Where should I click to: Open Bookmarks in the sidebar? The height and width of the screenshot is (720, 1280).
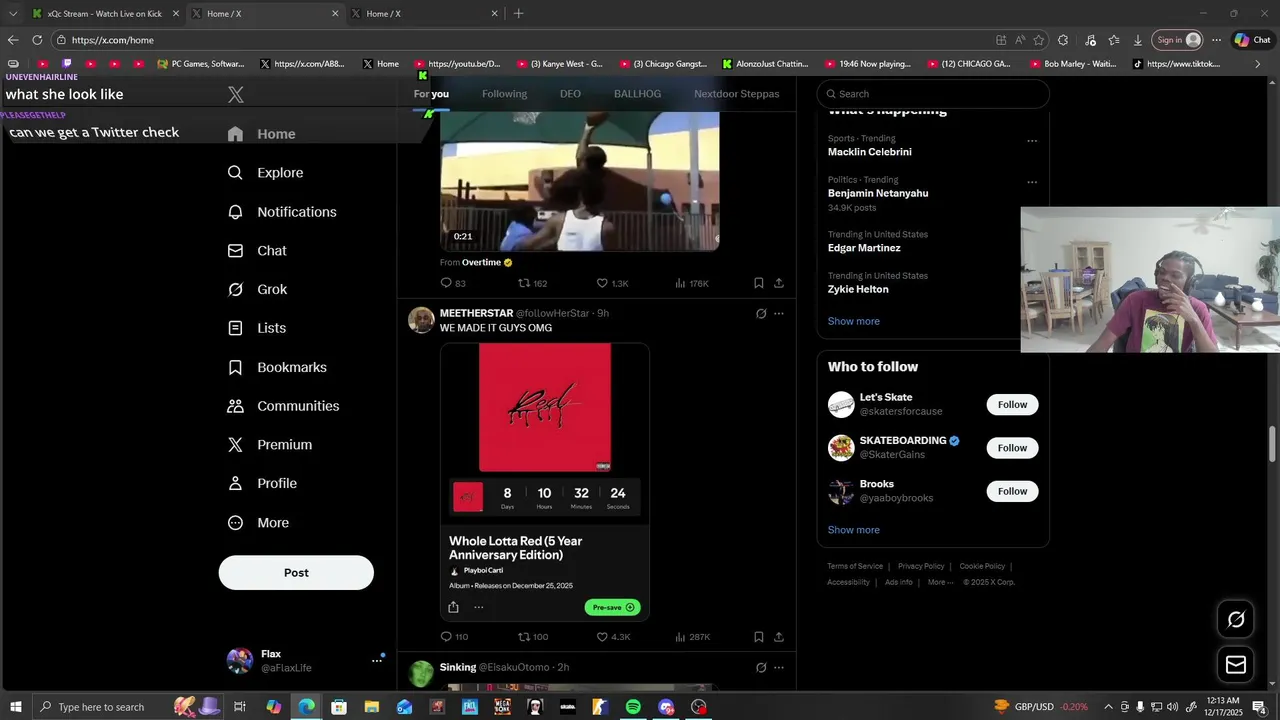[x=277, y=368]
